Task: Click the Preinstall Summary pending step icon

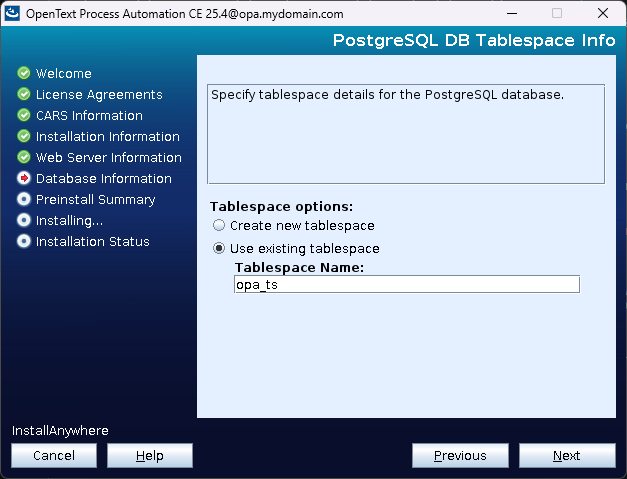Action: [24, 199]
